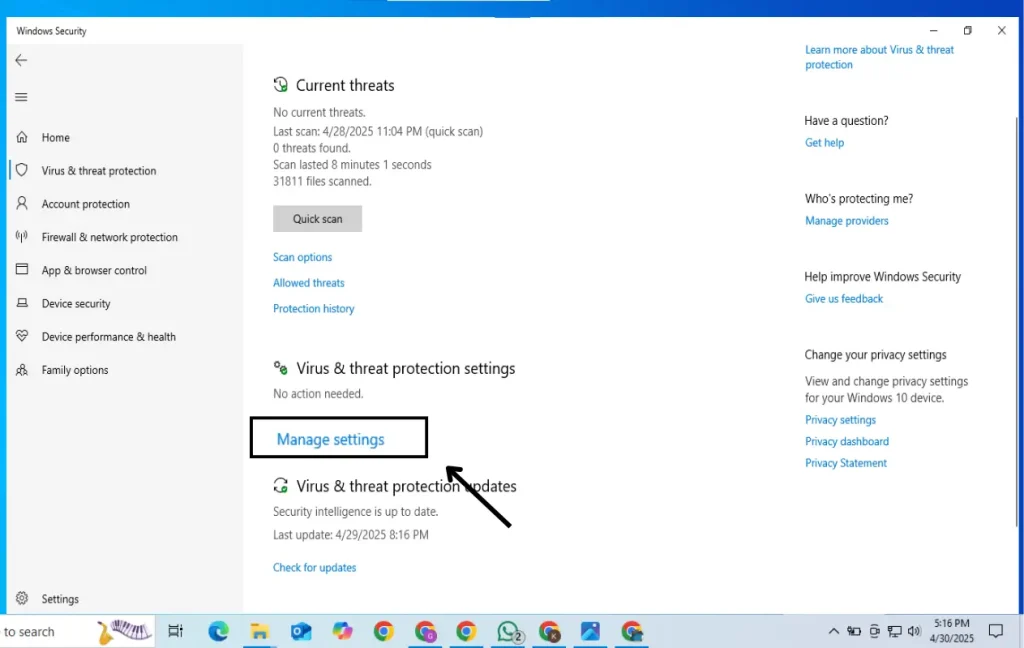Open App & browser control section

point(95,270)
